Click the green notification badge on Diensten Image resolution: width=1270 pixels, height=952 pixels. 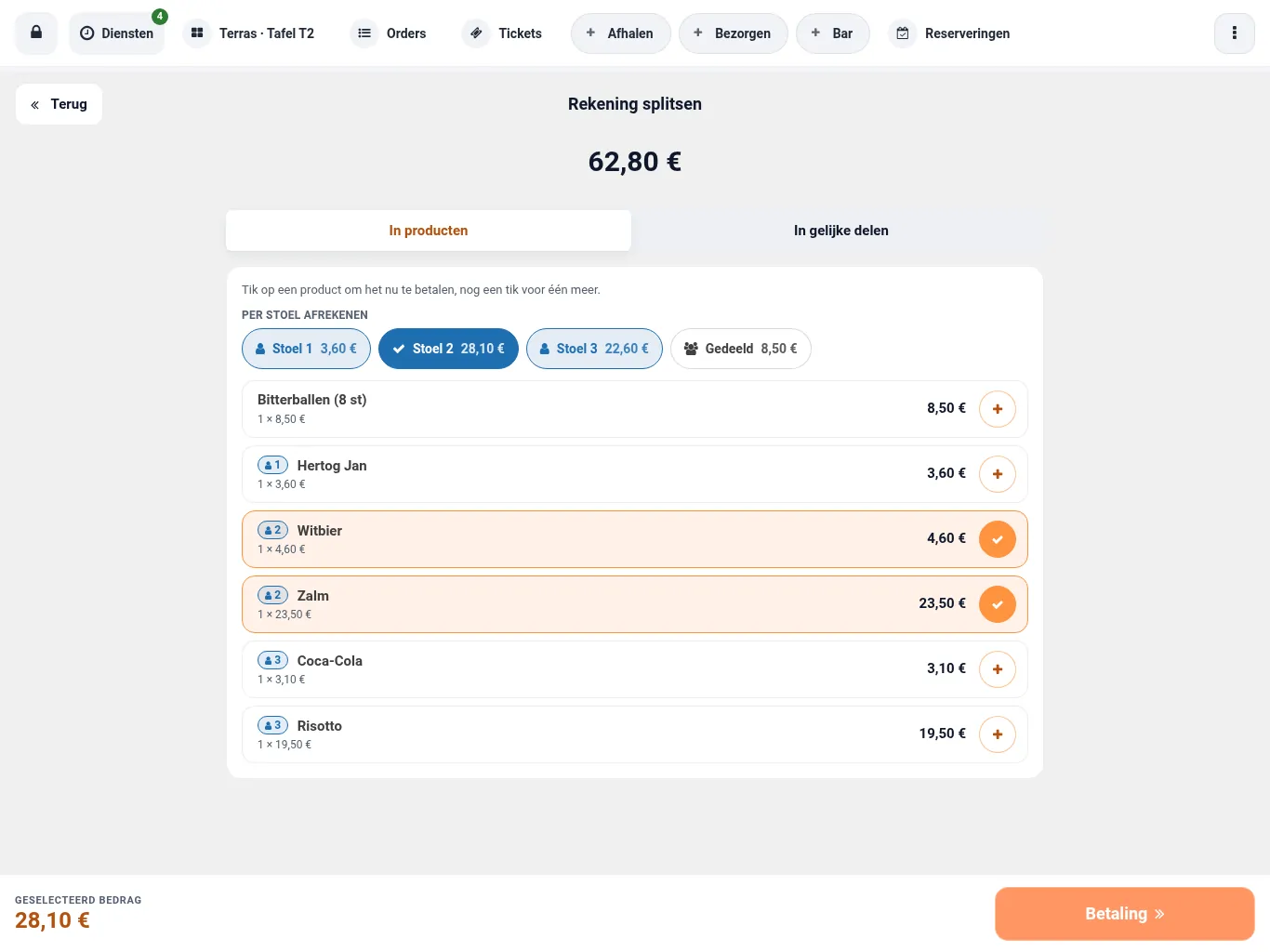(160, 16)
